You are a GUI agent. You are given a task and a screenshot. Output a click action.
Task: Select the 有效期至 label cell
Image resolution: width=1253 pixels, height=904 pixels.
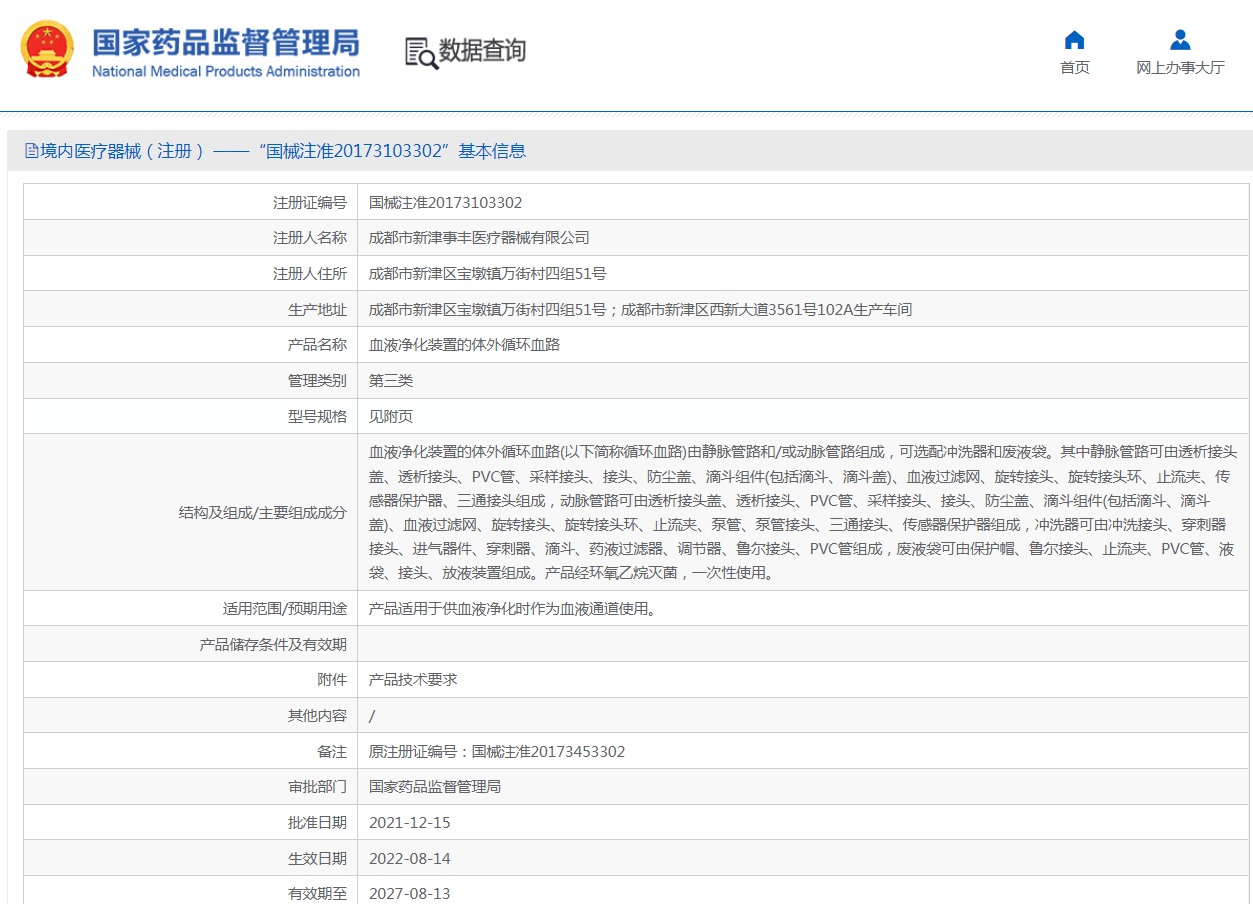191,891
